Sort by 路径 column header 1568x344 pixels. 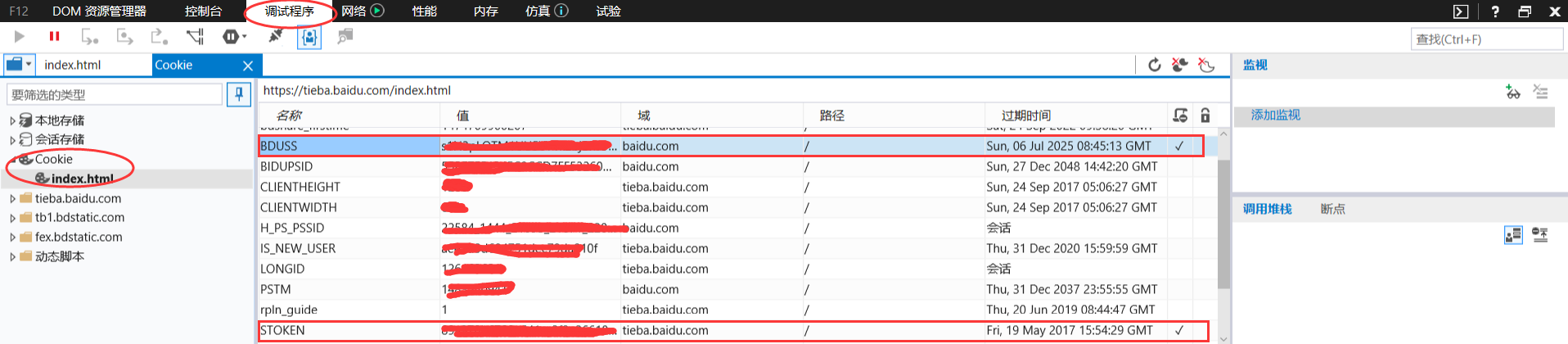click(831, 115)
